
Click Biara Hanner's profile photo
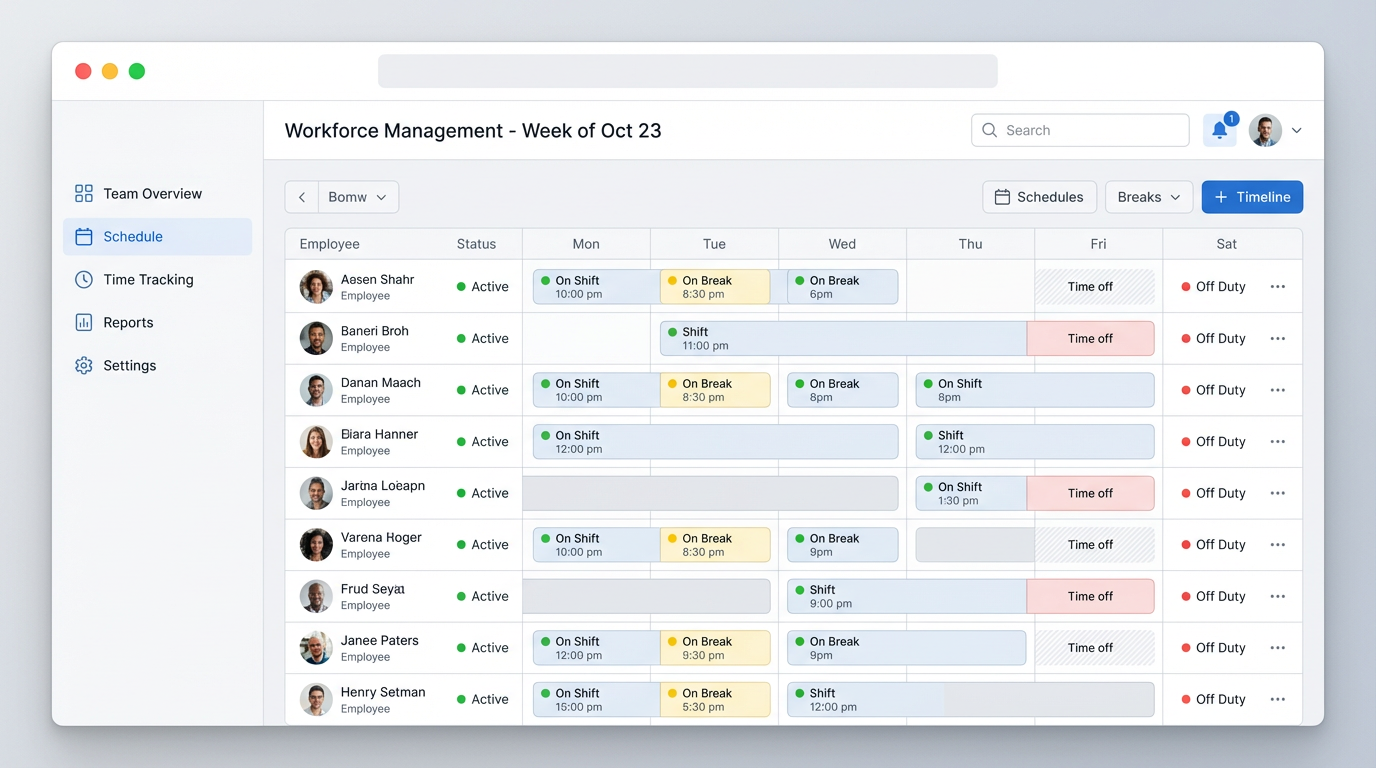[x=316, y=442]
